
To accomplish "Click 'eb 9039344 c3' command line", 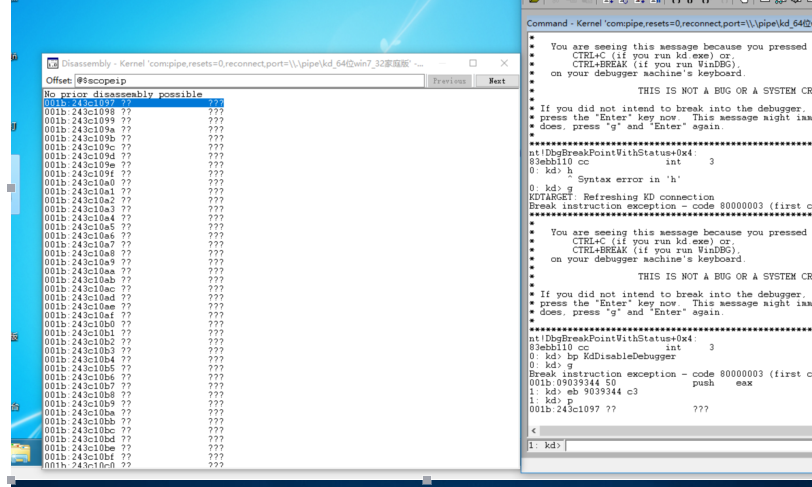I will coord(584,392).
